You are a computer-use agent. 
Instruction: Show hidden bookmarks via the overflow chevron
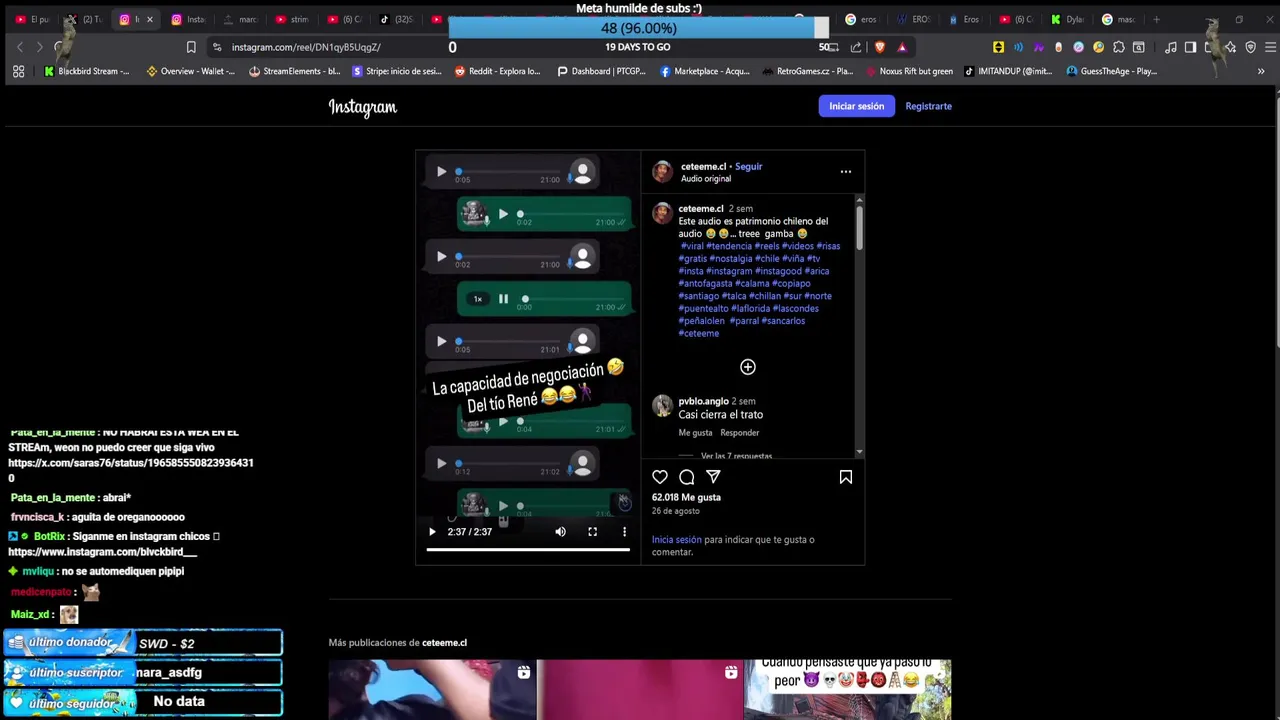point(1261,71)
